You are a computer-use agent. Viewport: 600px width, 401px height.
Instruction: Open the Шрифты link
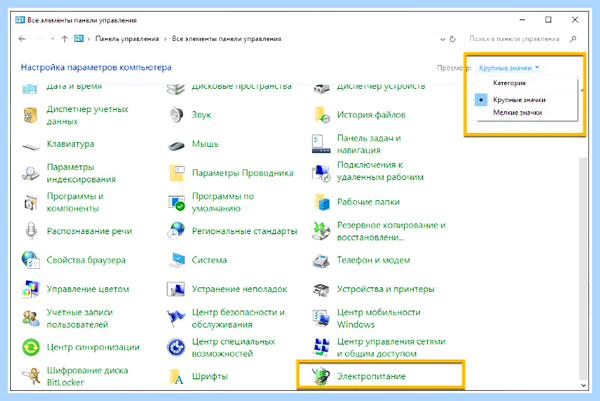[x=210, y=377]
